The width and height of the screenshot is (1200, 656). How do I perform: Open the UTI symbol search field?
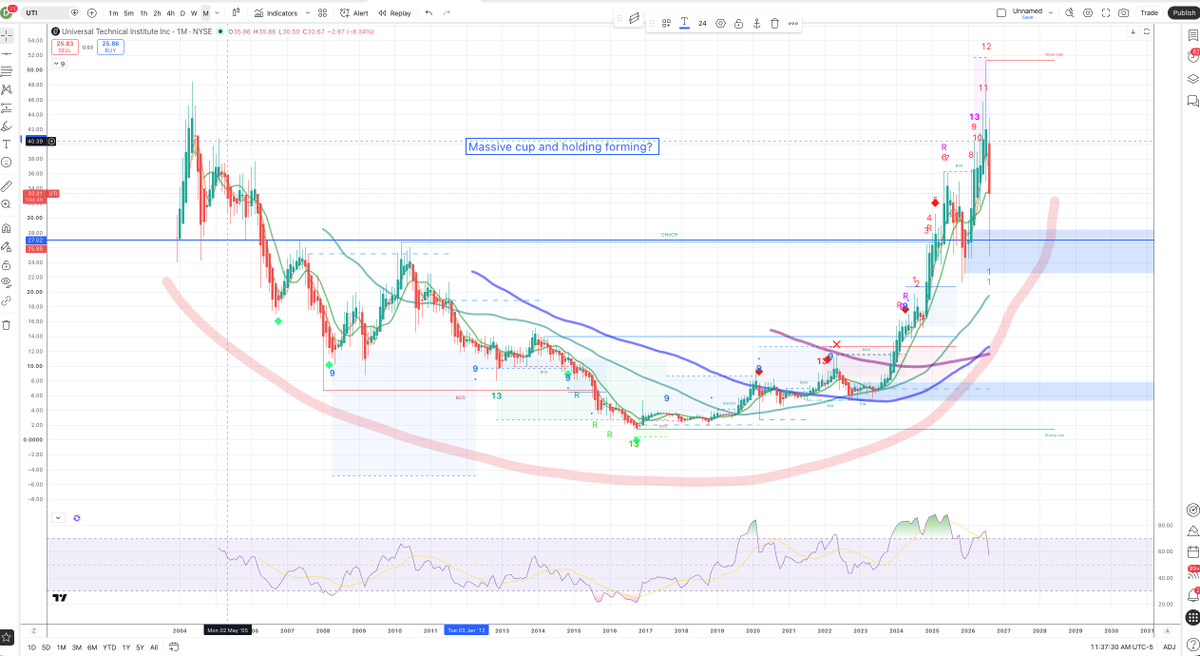[x=53, y=13]
